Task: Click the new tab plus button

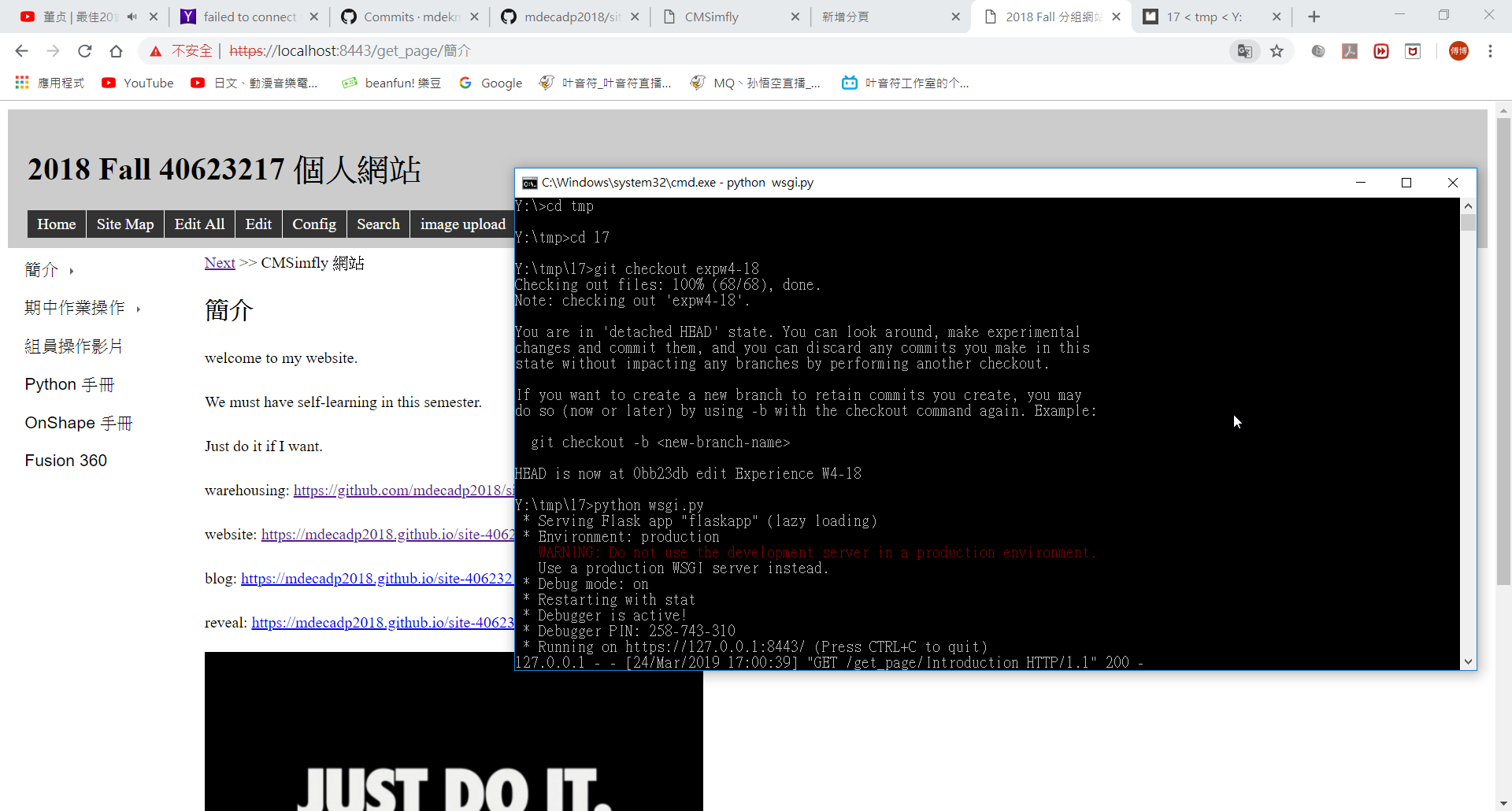Action: (1314, 17)
